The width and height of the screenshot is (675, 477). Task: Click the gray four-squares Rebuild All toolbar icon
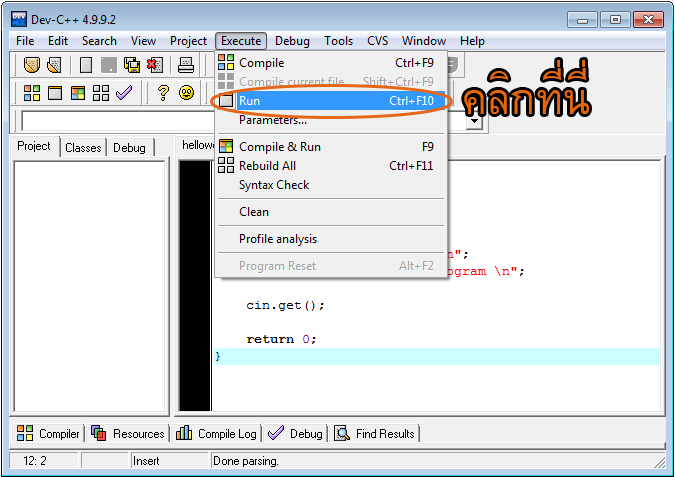(101, 93)
